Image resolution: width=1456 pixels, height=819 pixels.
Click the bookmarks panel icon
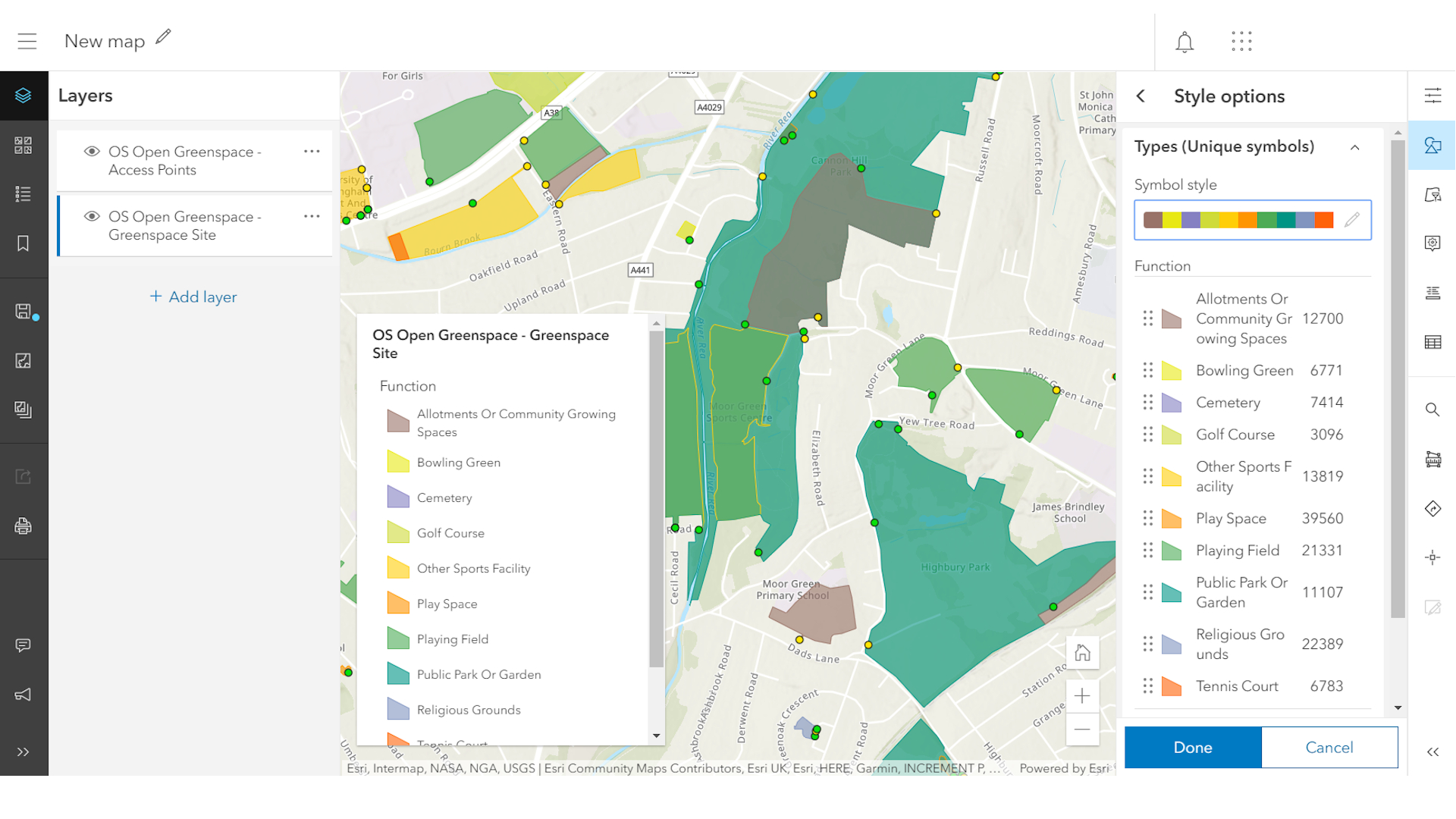click(x=24, y=243)
